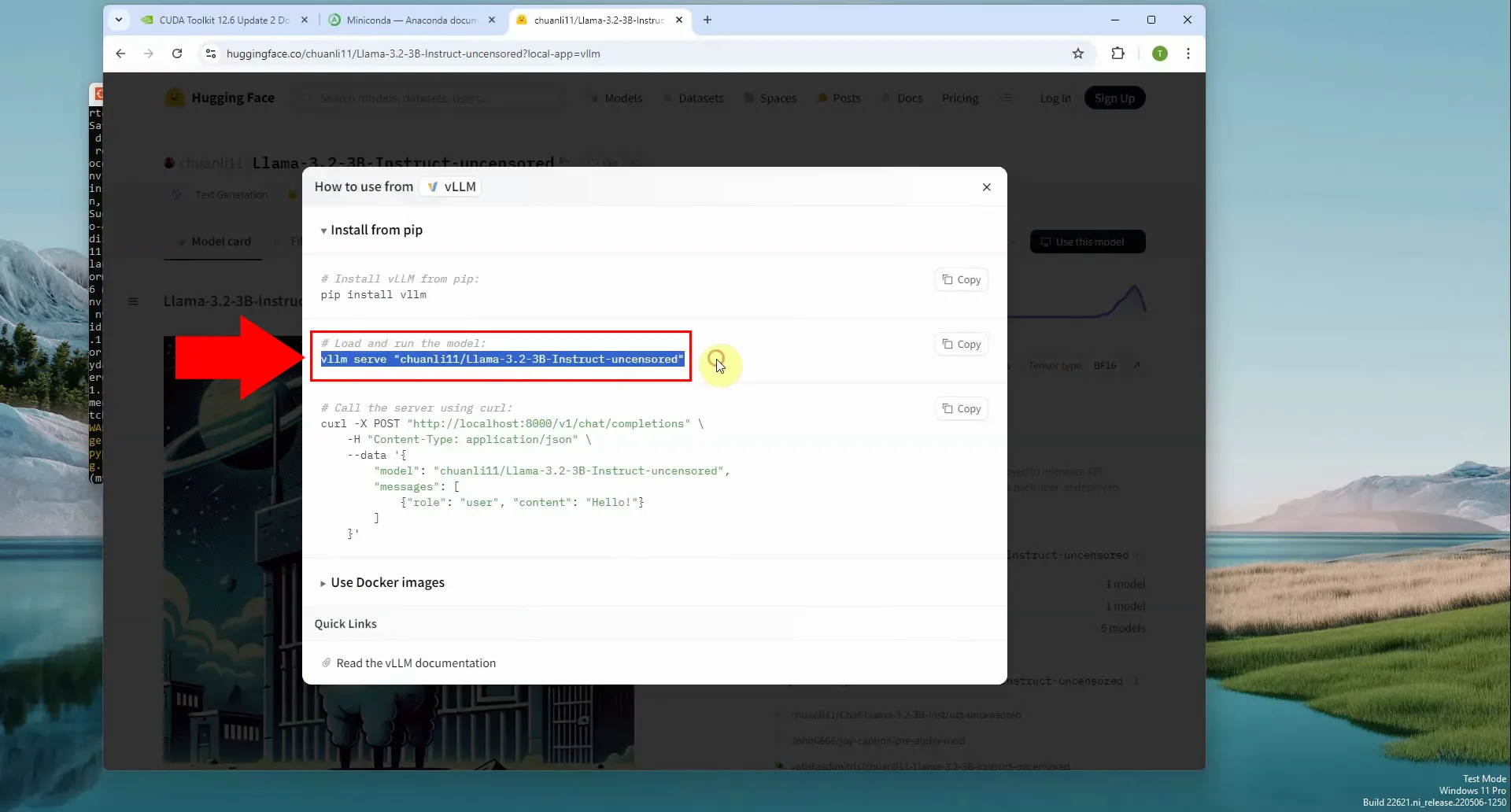Close the Miniconda browser tab
Screen dimensions: 1511x812
click(492, 20)
